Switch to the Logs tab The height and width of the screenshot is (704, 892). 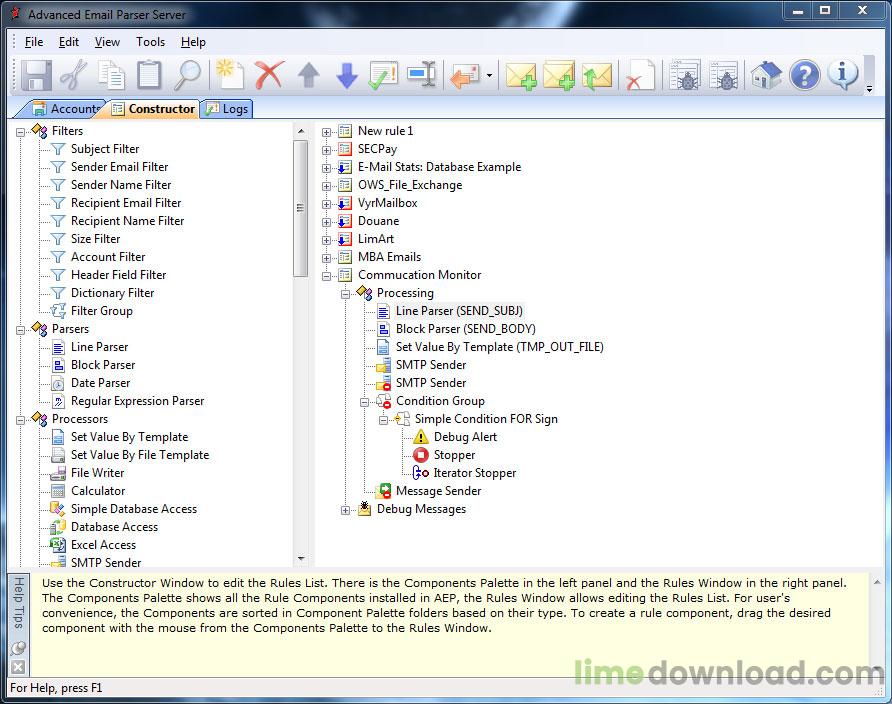click(227, 109)
